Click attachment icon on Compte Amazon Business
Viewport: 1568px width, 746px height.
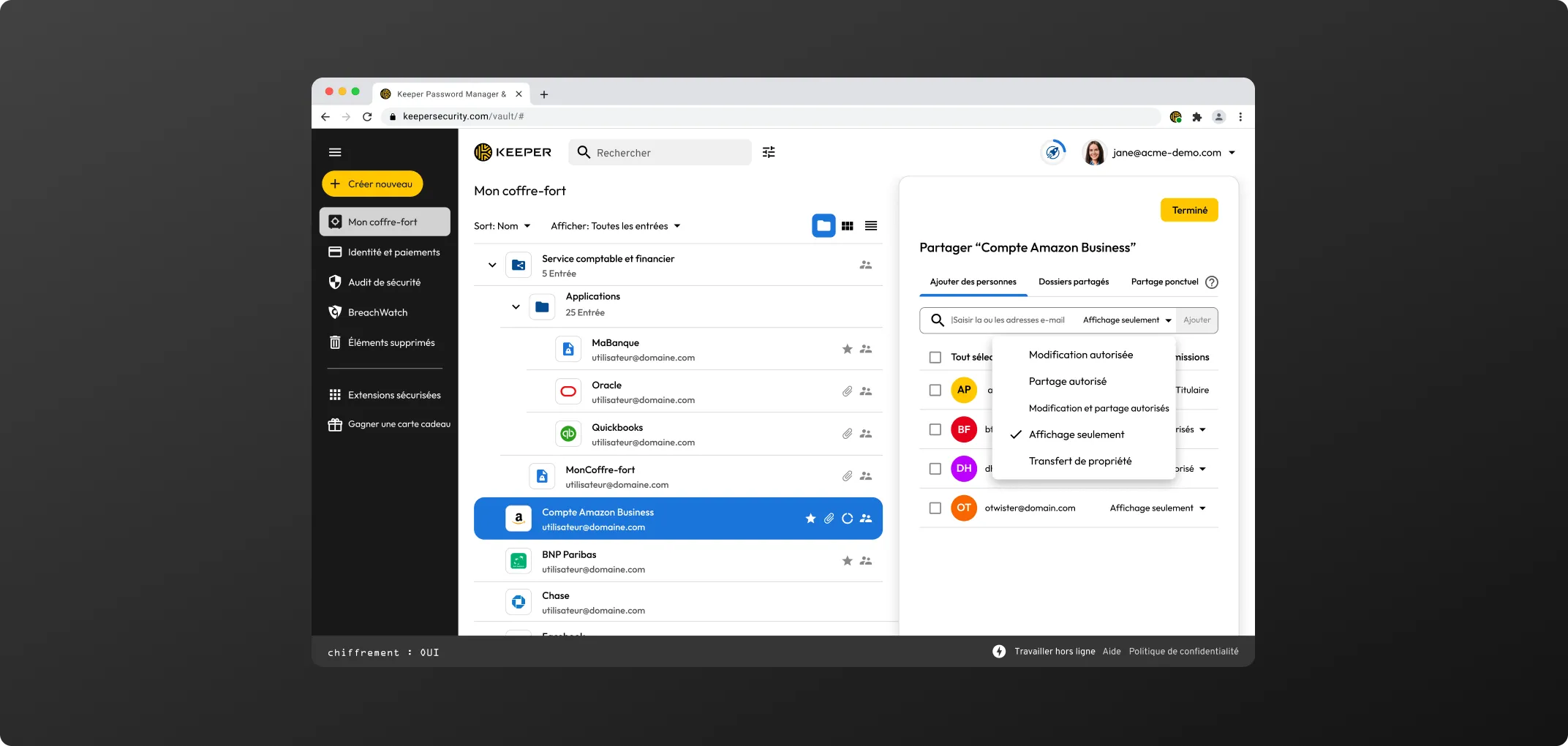(x=829, y=519)
